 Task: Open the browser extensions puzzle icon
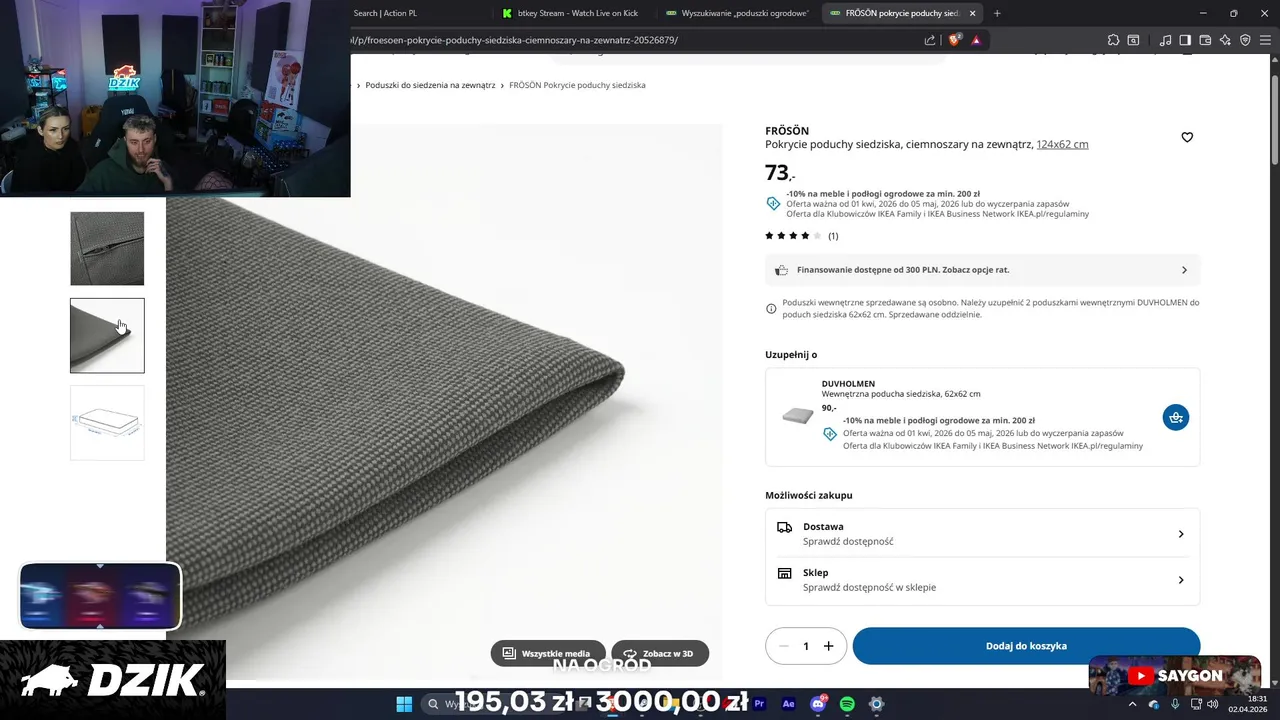tap(1113, 40)
